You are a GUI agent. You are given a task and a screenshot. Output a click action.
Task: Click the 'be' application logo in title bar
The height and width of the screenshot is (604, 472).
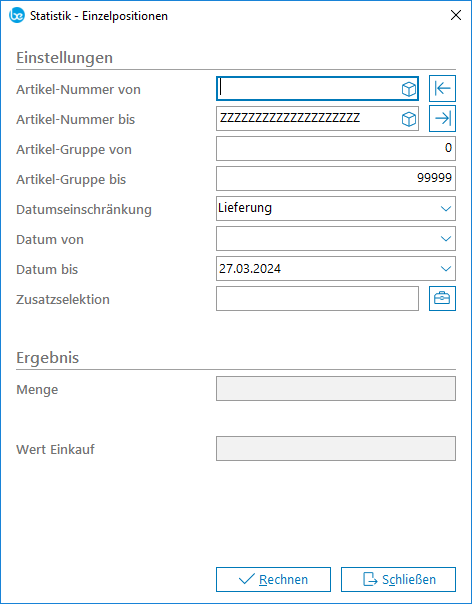(x=17, y=16)
